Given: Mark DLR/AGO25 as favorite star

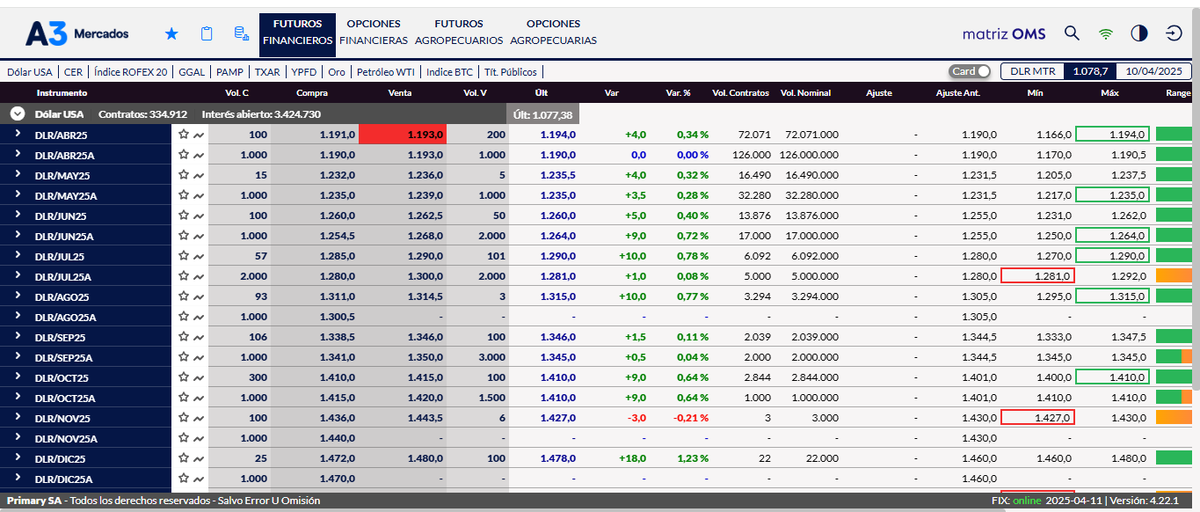Looking at the screenshot, I should [x=183, y=296].
